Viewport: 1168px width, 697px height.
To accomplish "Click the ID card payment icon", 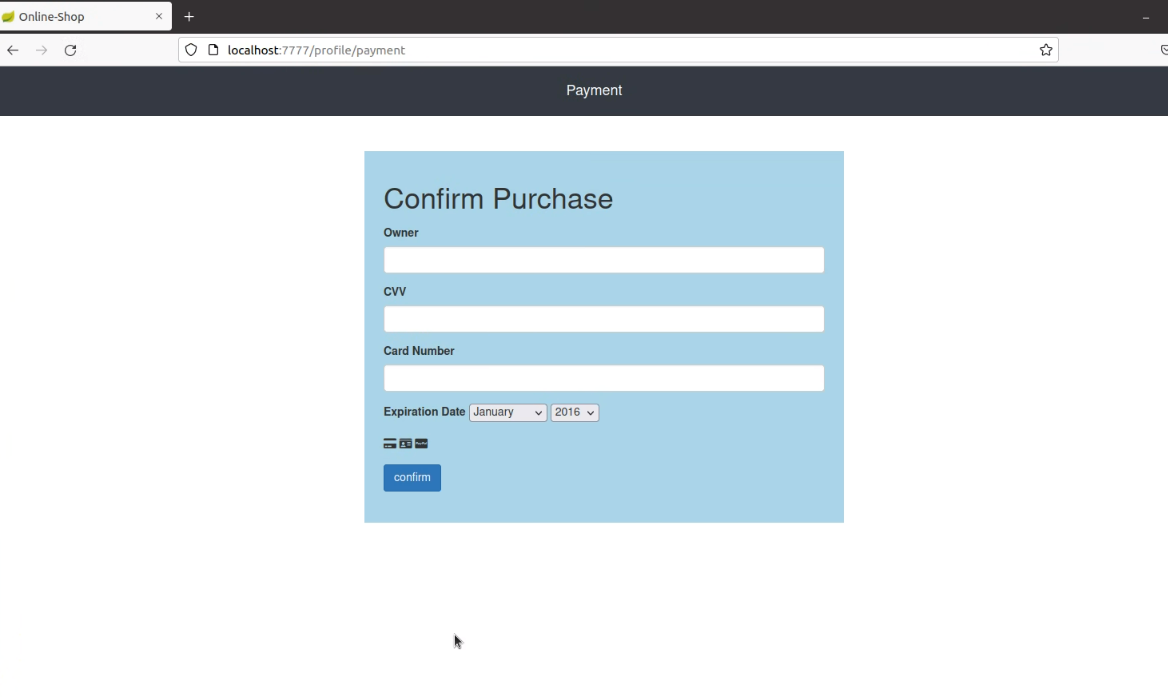I will (x=405, y=444).
